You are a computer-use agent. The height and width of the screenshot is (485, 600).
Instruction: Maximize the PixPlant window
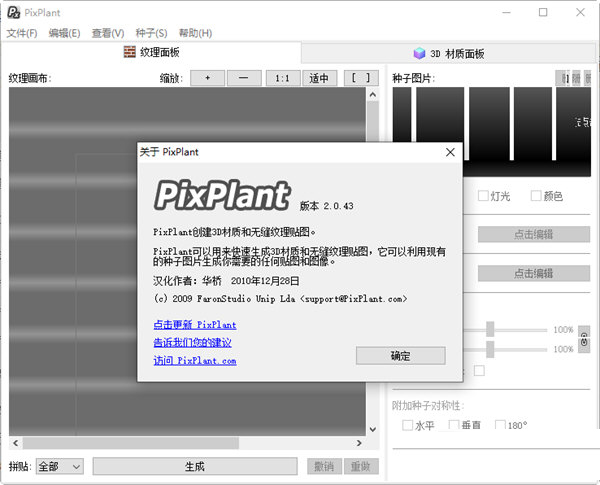point(543,12)
